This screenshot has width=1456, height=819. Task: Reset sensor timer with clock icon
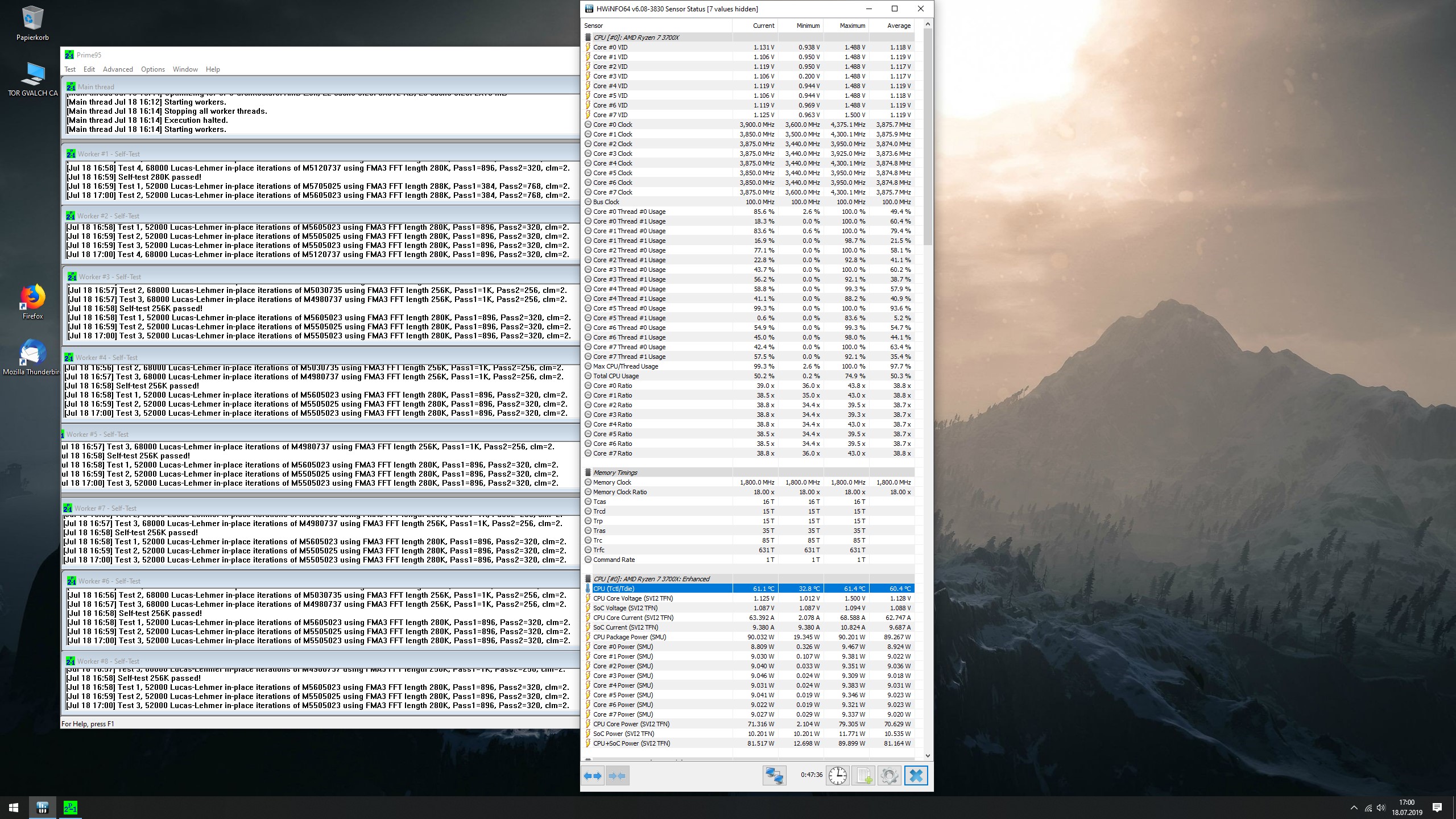837,776
